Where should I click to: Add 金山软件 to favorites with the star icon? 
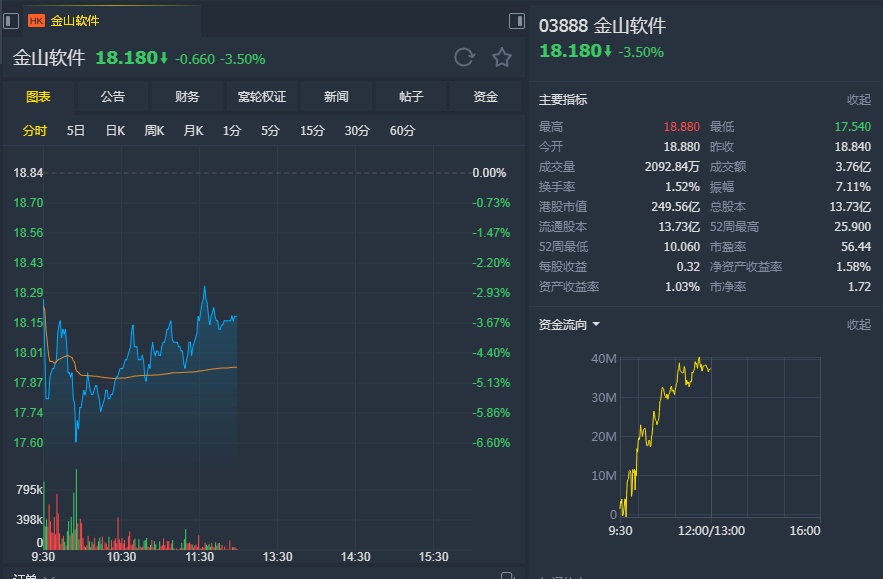click(502, 57)
